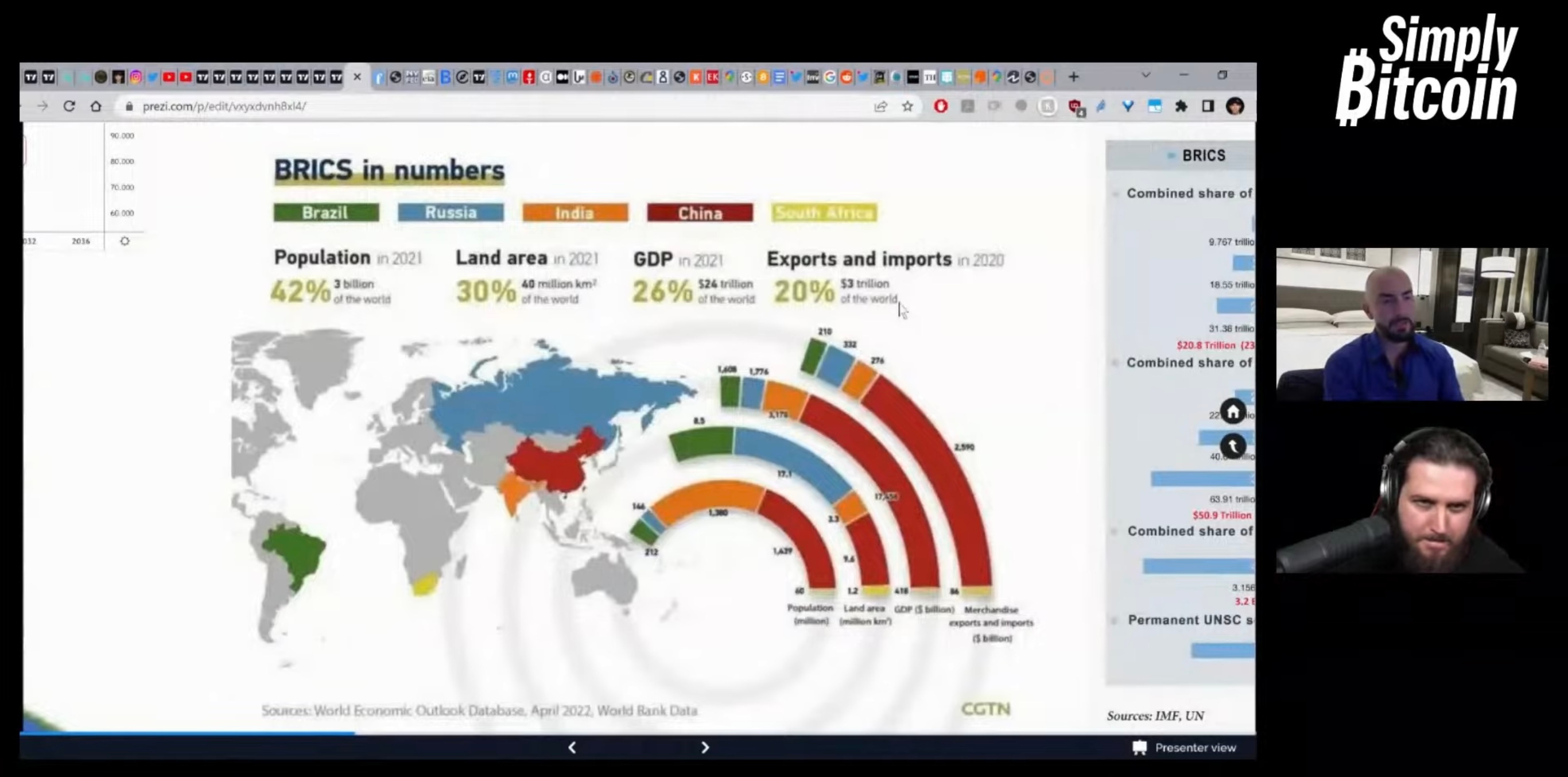This screenshot has height=777, width=1568.
Task: Open Presenter view
Action: point(1185,747)
